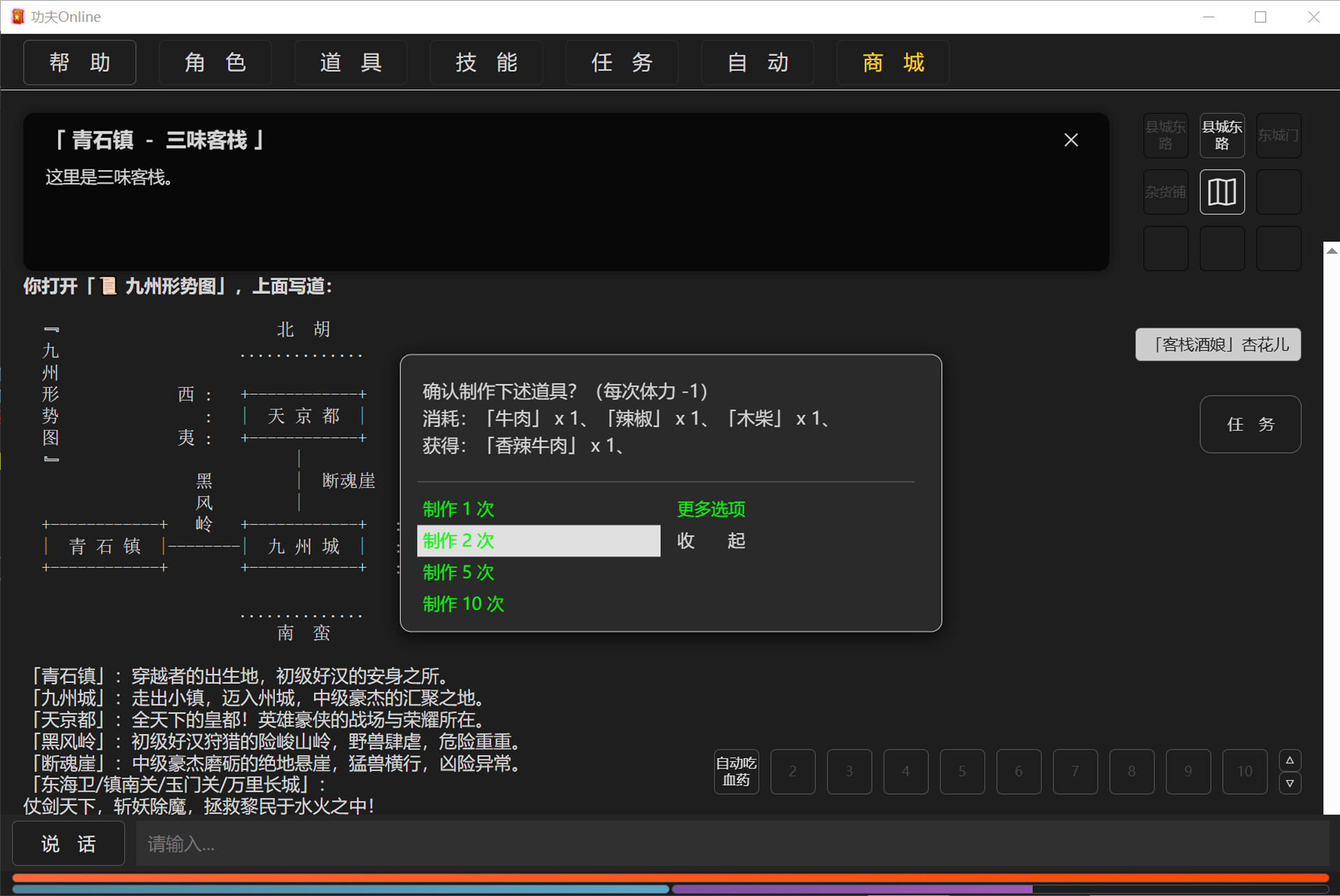Choose 制作 2 次 to craft twice
The image size is (1340, 896).
(457, 540)
